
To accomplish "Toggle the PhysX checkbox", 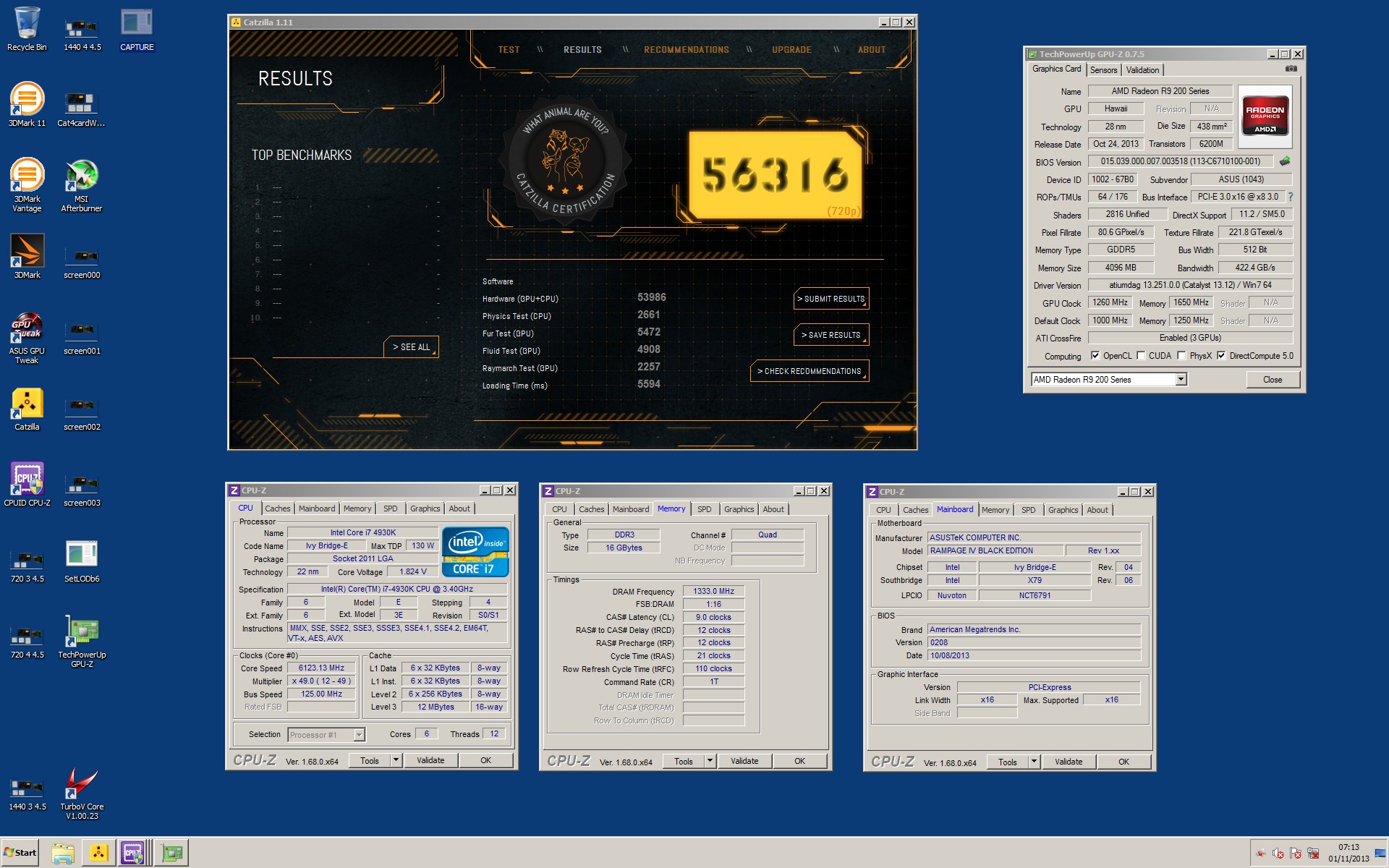I will pos(1181,356).
